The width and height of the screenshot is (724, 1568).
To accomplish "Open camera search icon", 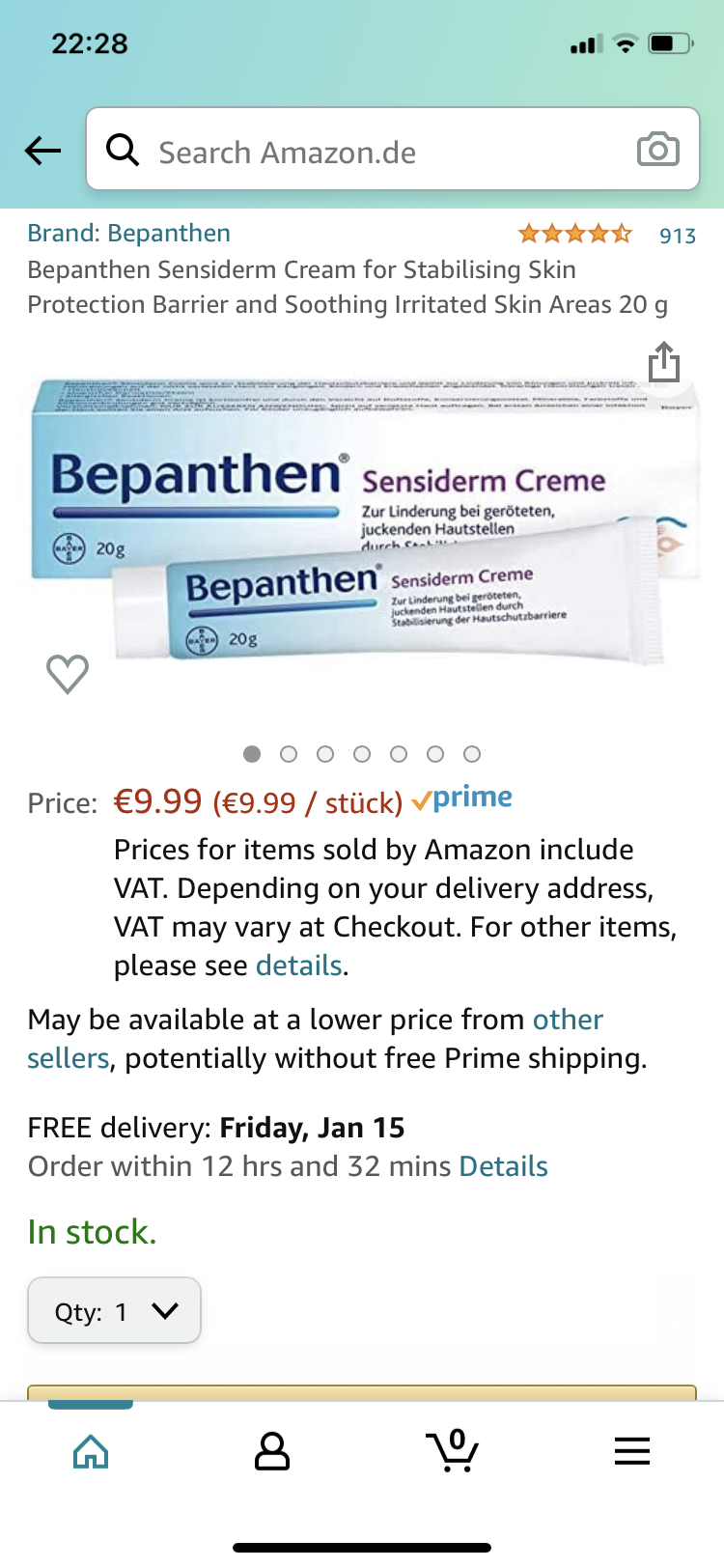I will [x=657, y=150].
